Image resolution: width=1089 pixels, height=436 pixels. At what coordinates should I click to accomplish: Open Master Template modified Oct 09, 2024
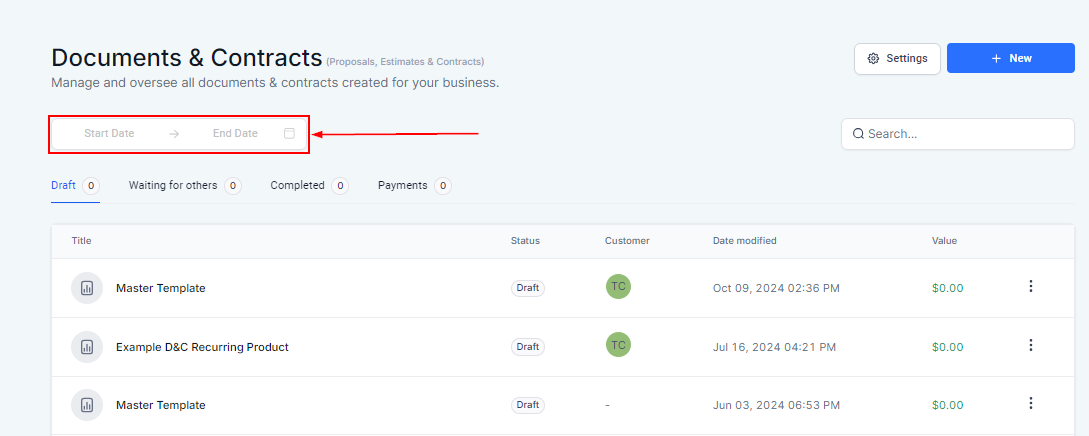tap(160, 288)
